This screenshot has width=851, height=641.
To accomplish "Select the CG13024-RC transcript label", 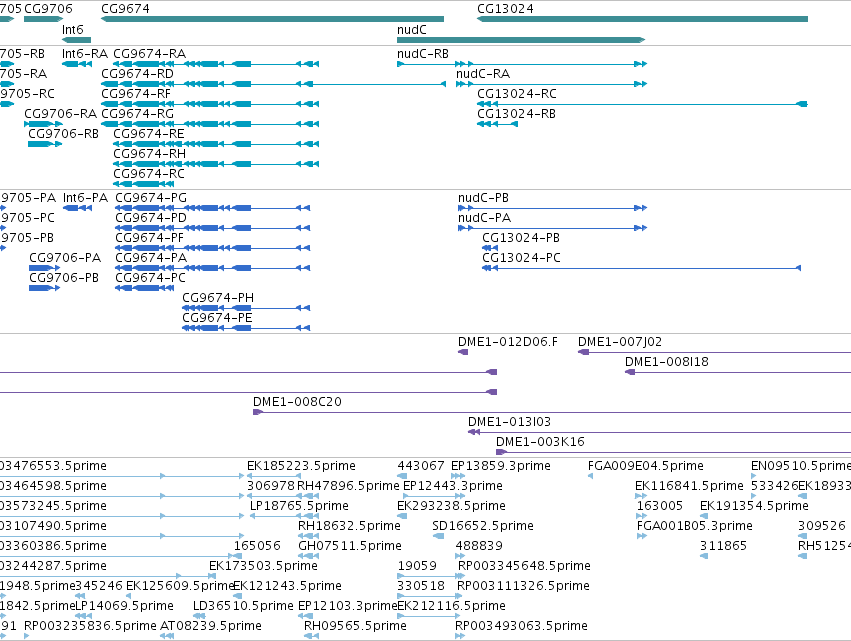I will [517, 94].
